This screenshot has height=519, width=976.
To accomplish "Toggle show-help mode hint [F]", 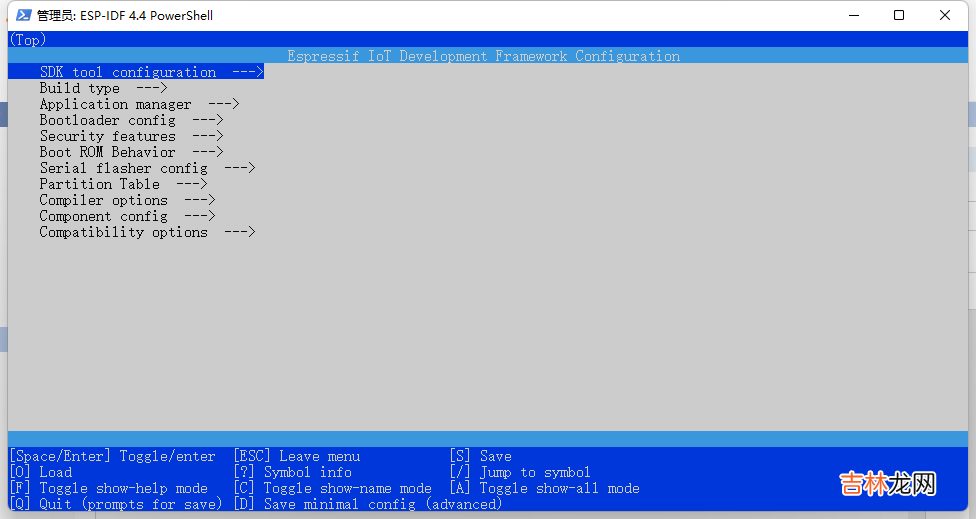I will (x=109, y=488).
